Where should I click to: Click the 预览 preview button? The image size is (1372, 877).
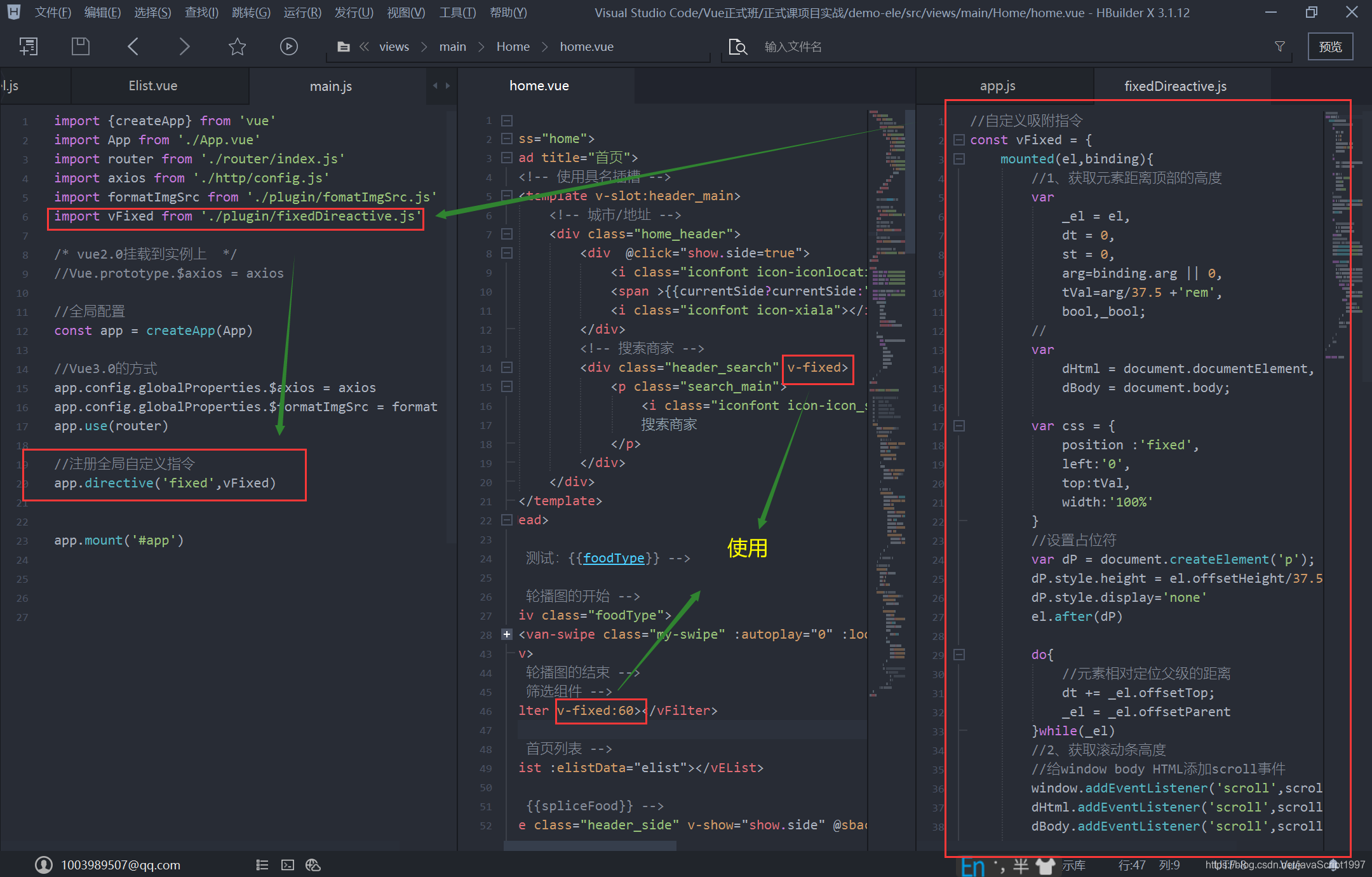pos(1330,46)
